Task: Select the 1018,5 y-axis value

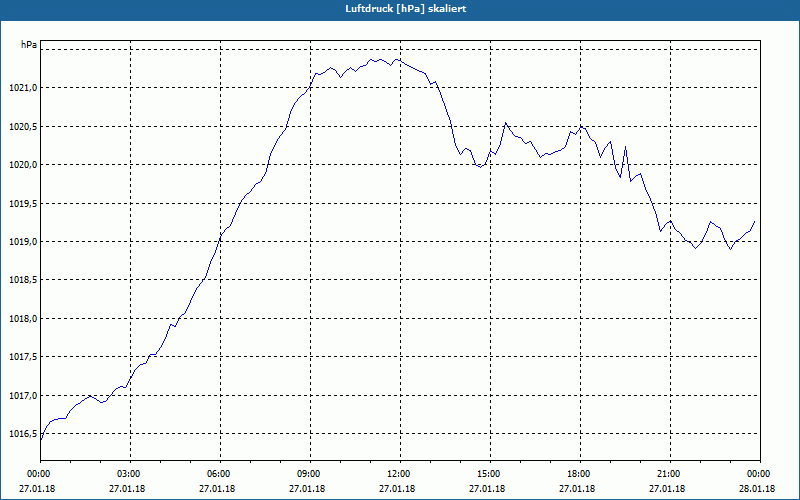Action: point(23,280)
